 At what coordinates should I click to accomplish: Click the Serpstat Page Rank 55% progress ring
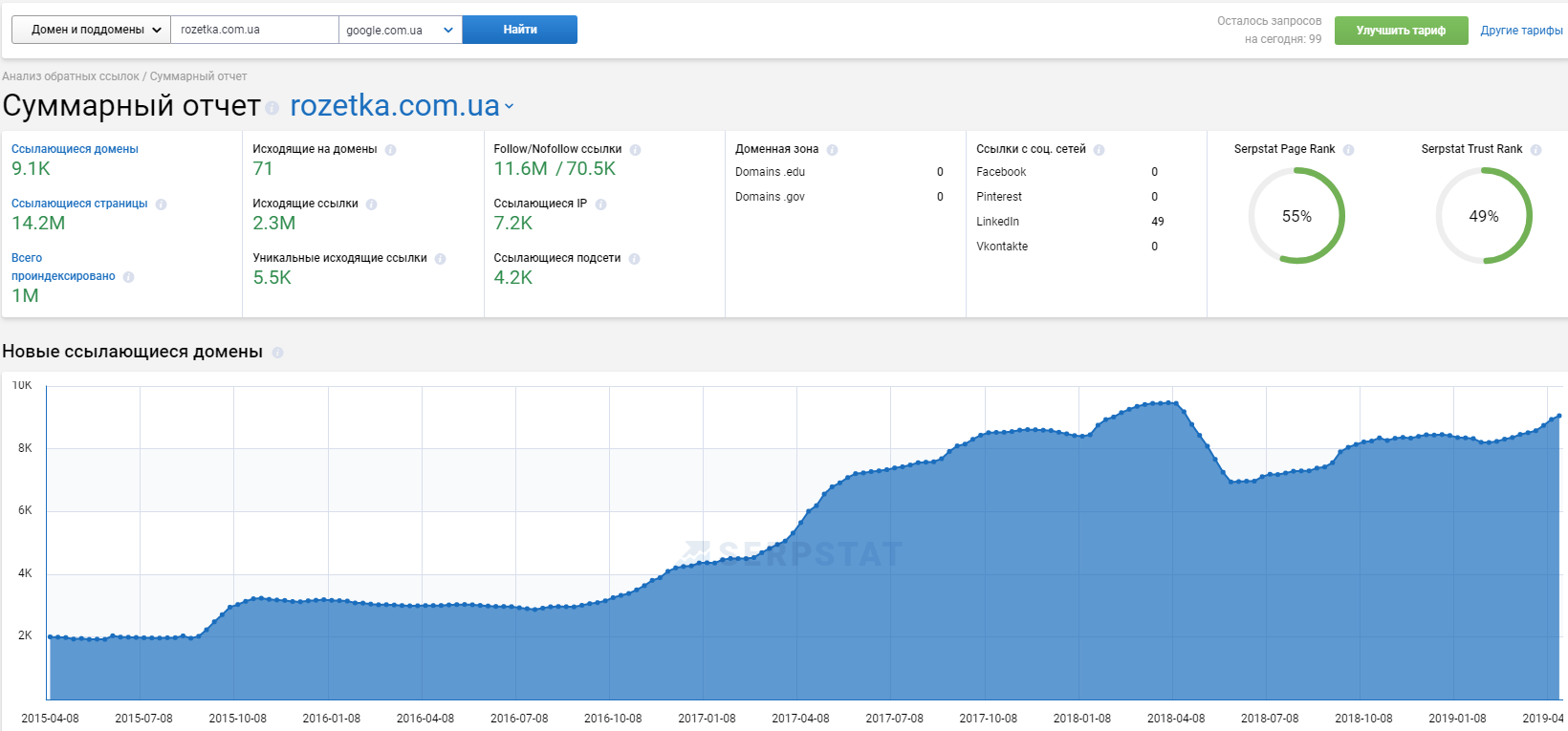tap(1296, 216)
